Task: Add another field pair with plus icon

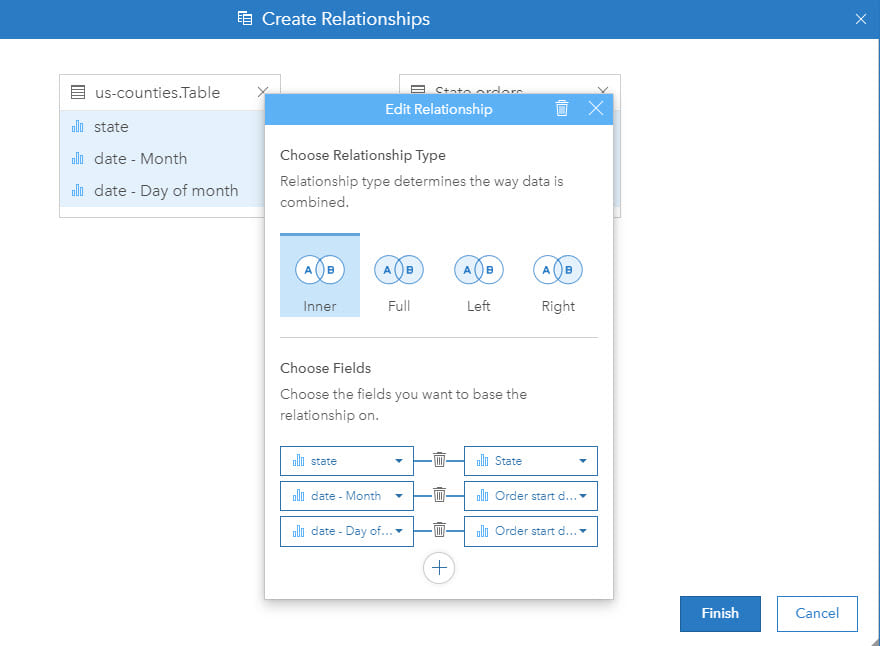Action: pyautogui.click(x=439, y=568)
